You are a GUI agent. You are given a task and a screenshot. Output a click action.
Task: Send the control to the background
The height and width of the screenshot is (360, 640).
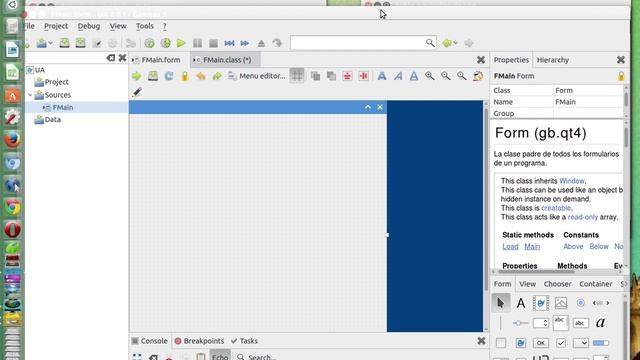coord(331,76)
